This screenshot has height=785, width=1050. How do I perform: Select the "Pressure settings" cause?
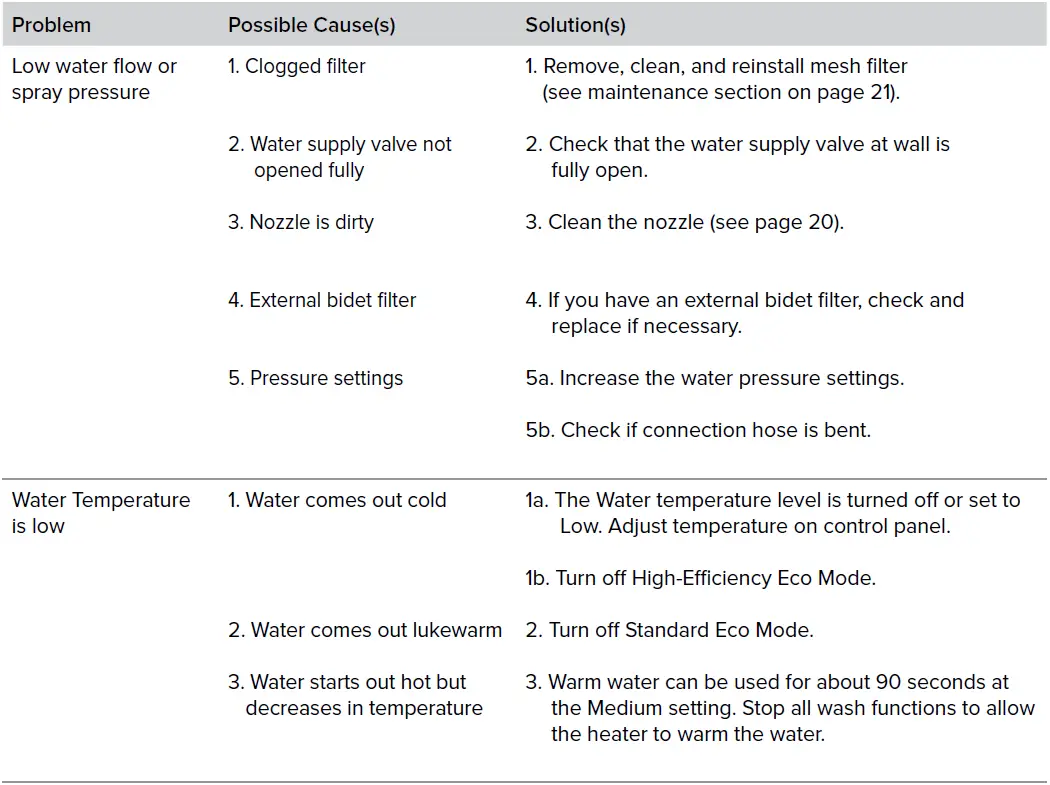(x=316, y=378)
